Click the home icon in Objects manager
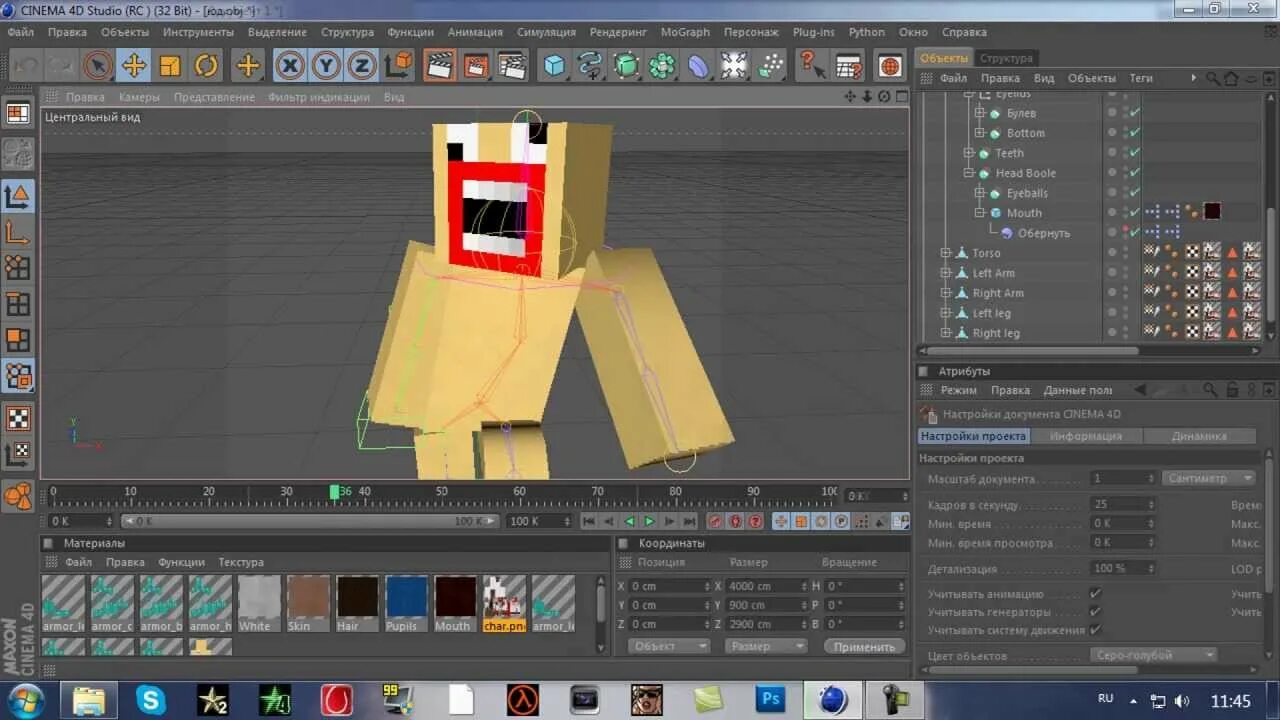The height and width of the screenshot is (720, 1280). (1231, 78)
